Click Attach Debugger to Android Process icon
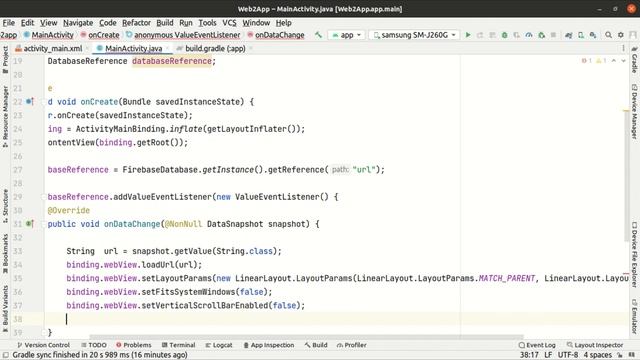This screenshot has height=360, width=640. 541,35
